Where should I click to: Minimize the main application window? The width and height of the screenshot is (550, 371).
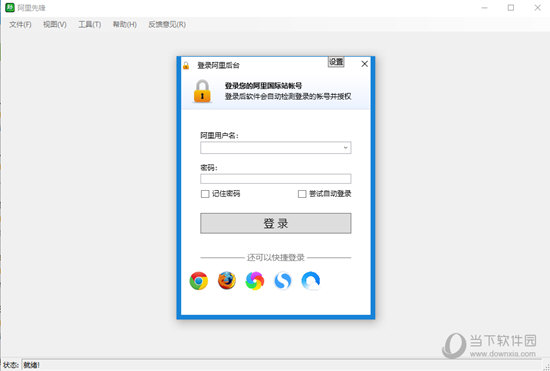[484, 7]
